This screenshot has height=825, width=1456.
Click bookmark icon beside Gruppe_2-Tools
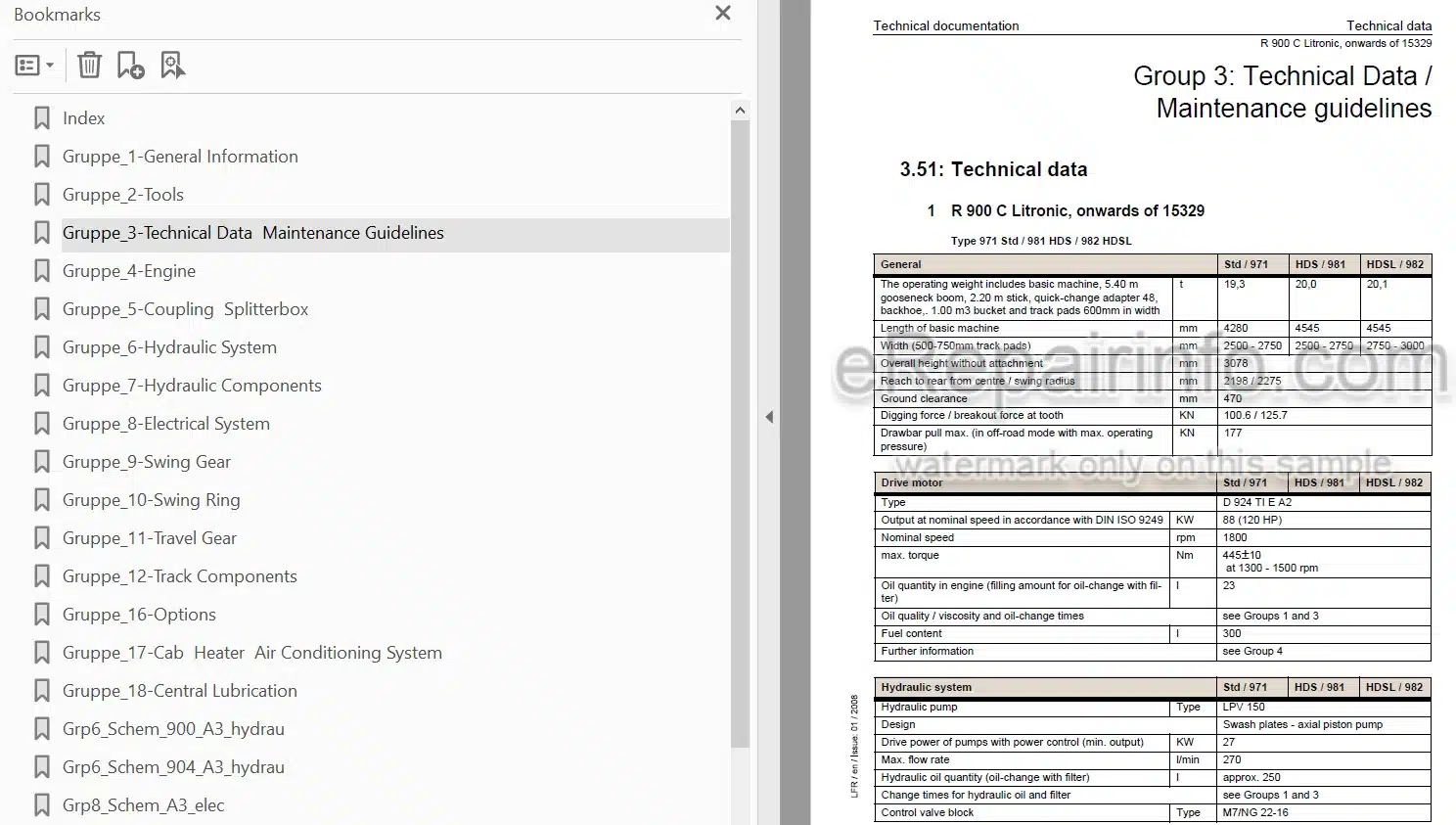[x=41, y=195]
